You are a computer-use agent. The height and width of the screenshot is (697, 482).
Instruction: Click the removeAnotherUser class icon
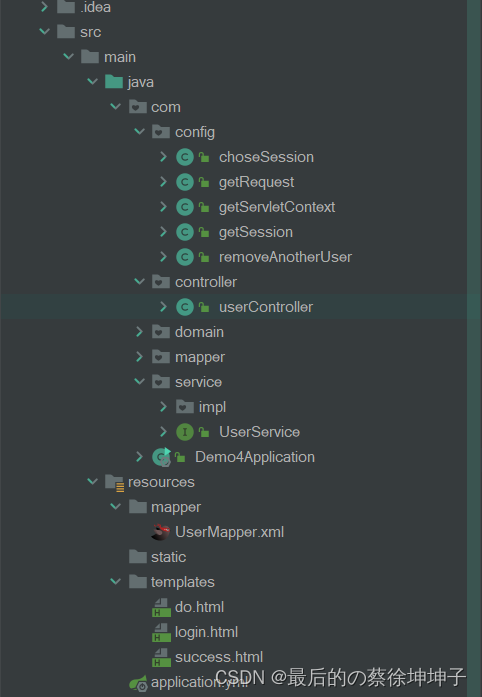pos(185,257)
